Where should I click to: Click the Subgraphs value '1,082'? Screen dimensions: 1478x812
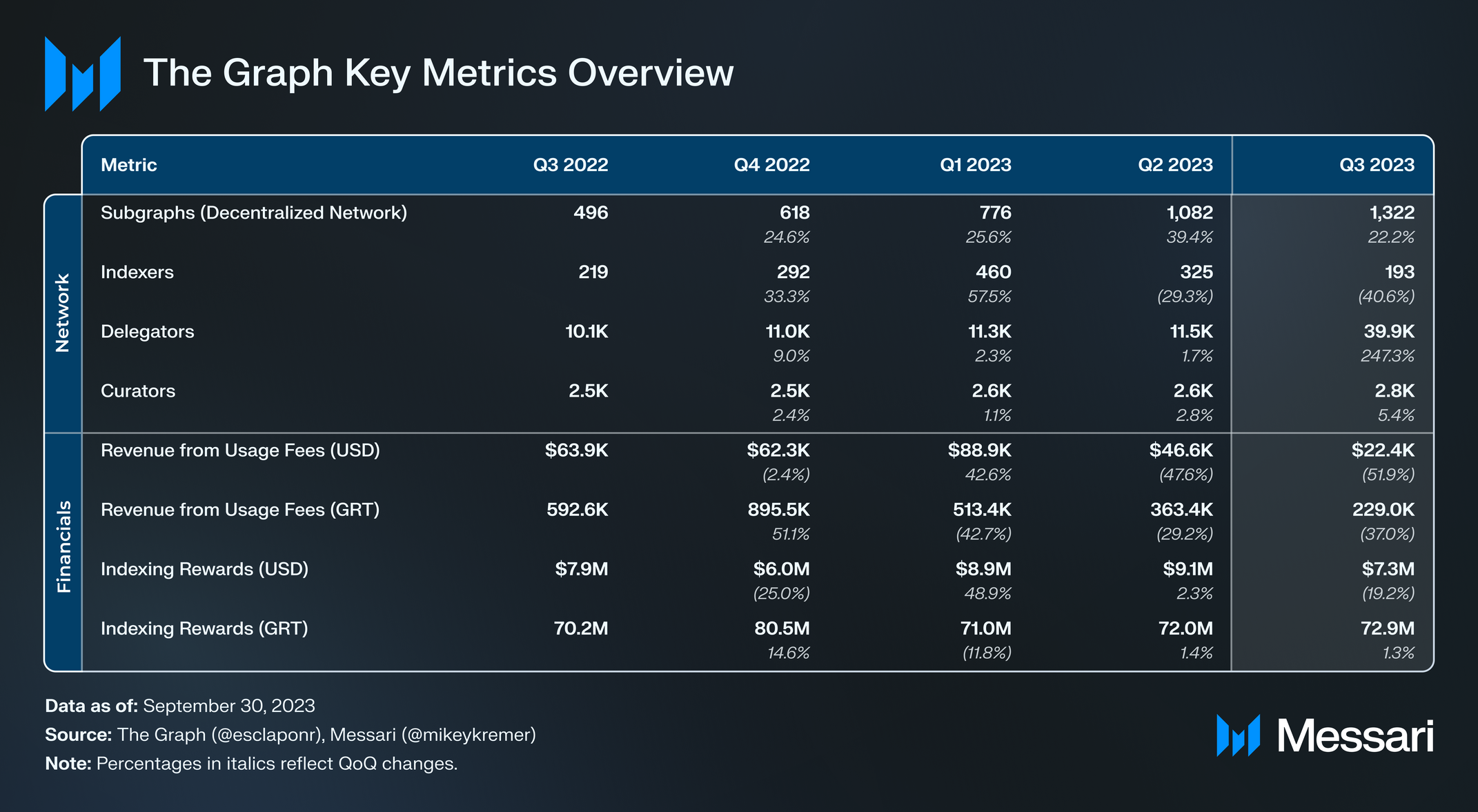pos(1190,212)
